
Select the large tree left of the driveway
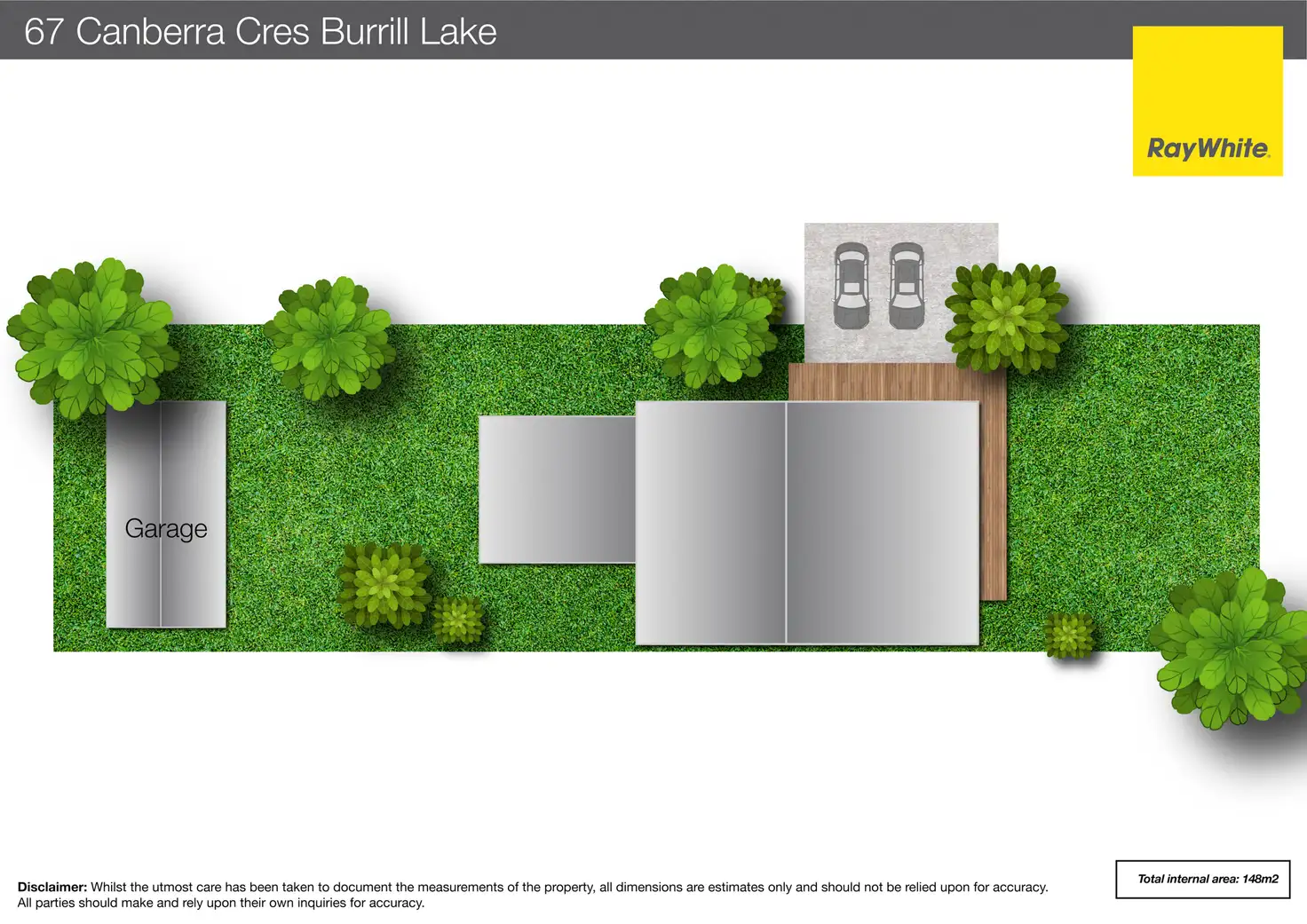[709, 326]
